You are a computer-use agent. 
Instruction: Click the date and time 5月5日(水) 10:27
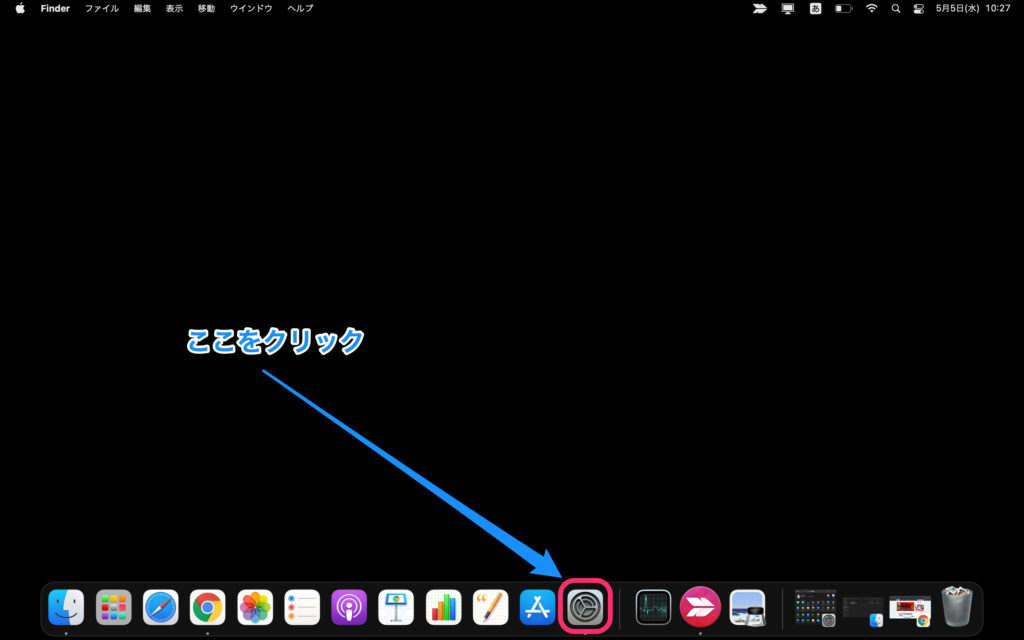[x=973, y=8]
